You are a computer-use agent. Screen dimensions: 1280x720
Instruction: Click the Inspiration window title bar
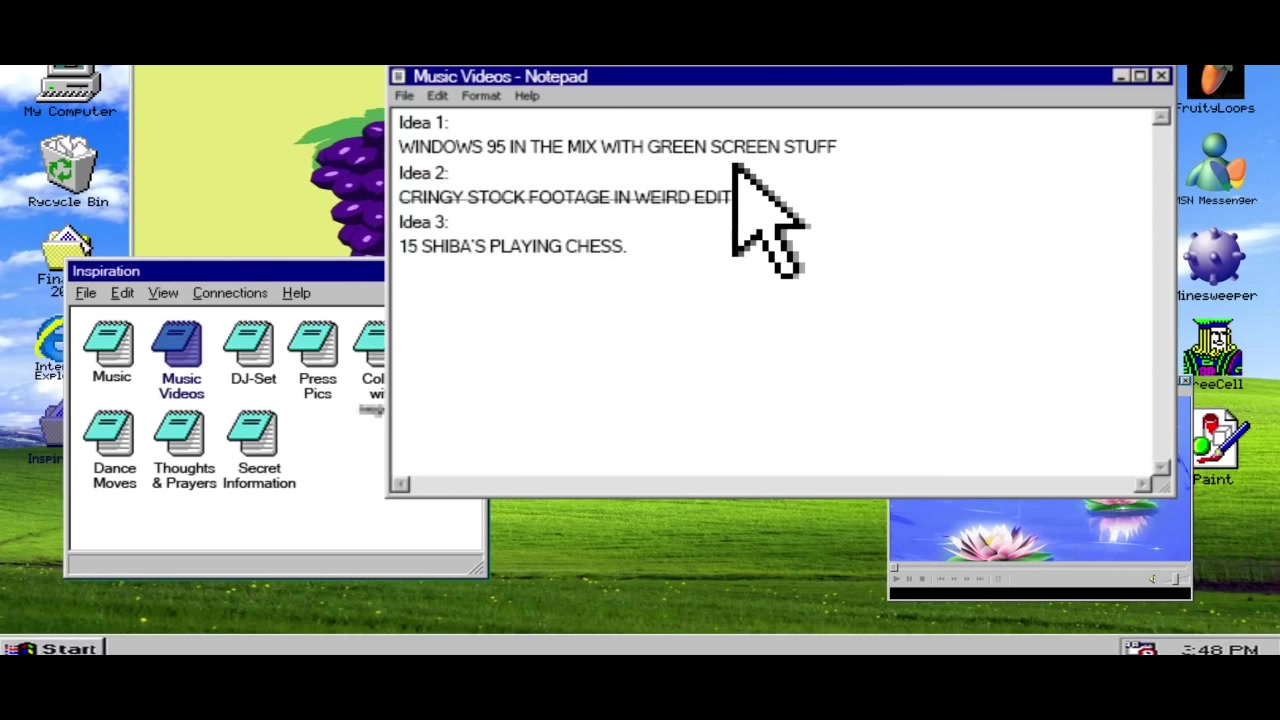[227, 271]
